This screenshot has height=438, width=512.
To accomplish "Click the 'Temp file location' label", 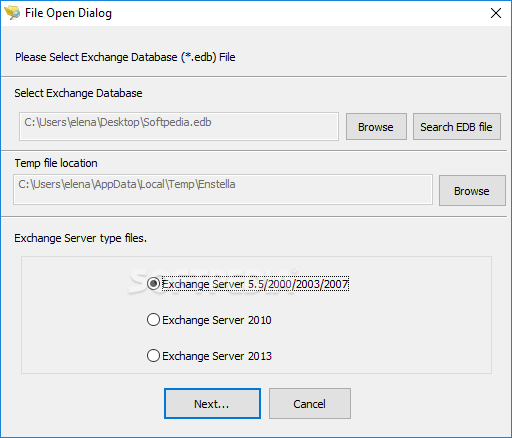I will coord(56,163).
